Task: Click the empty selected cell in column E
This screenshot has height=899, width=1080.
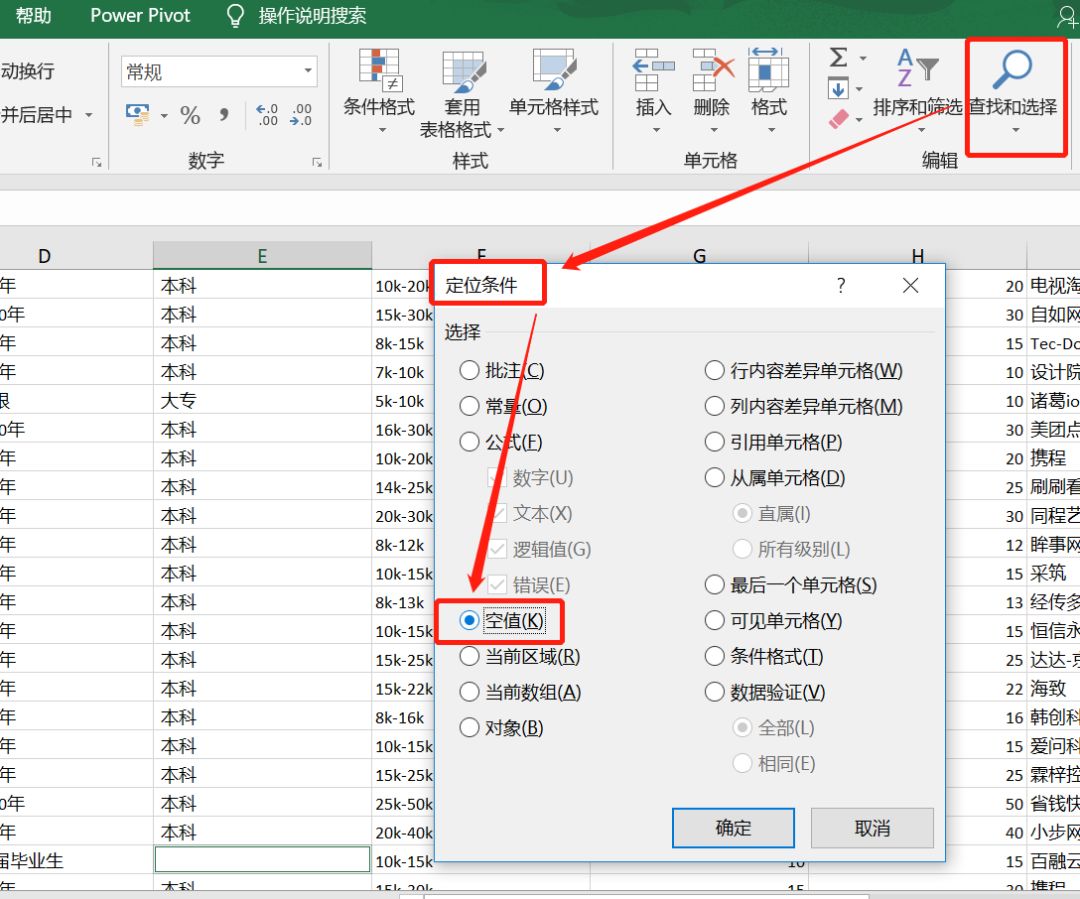Action: pos(262,859)
